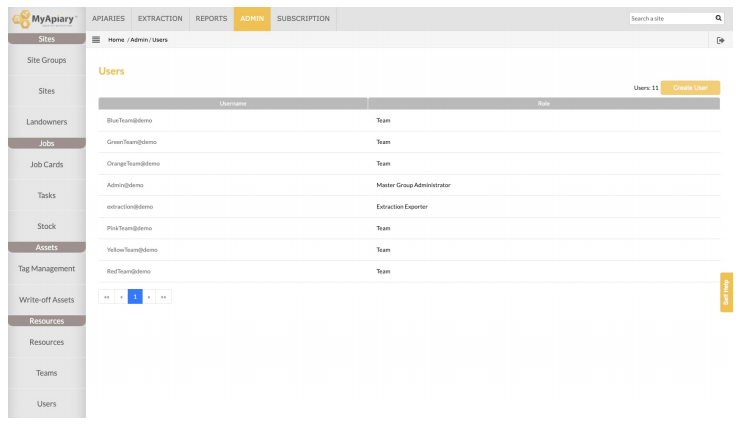Click the logout icon in breadcrumb bar
The image size is (748, 426).
(720, 40)
